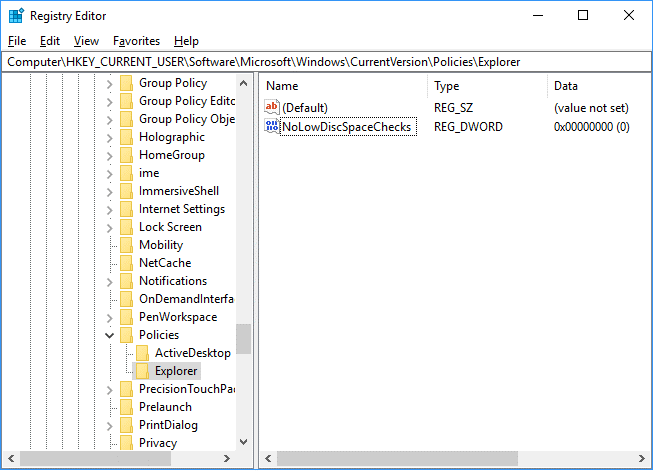Click the registry path address bar
654x472 pixels.
click(x=327, y=62)
